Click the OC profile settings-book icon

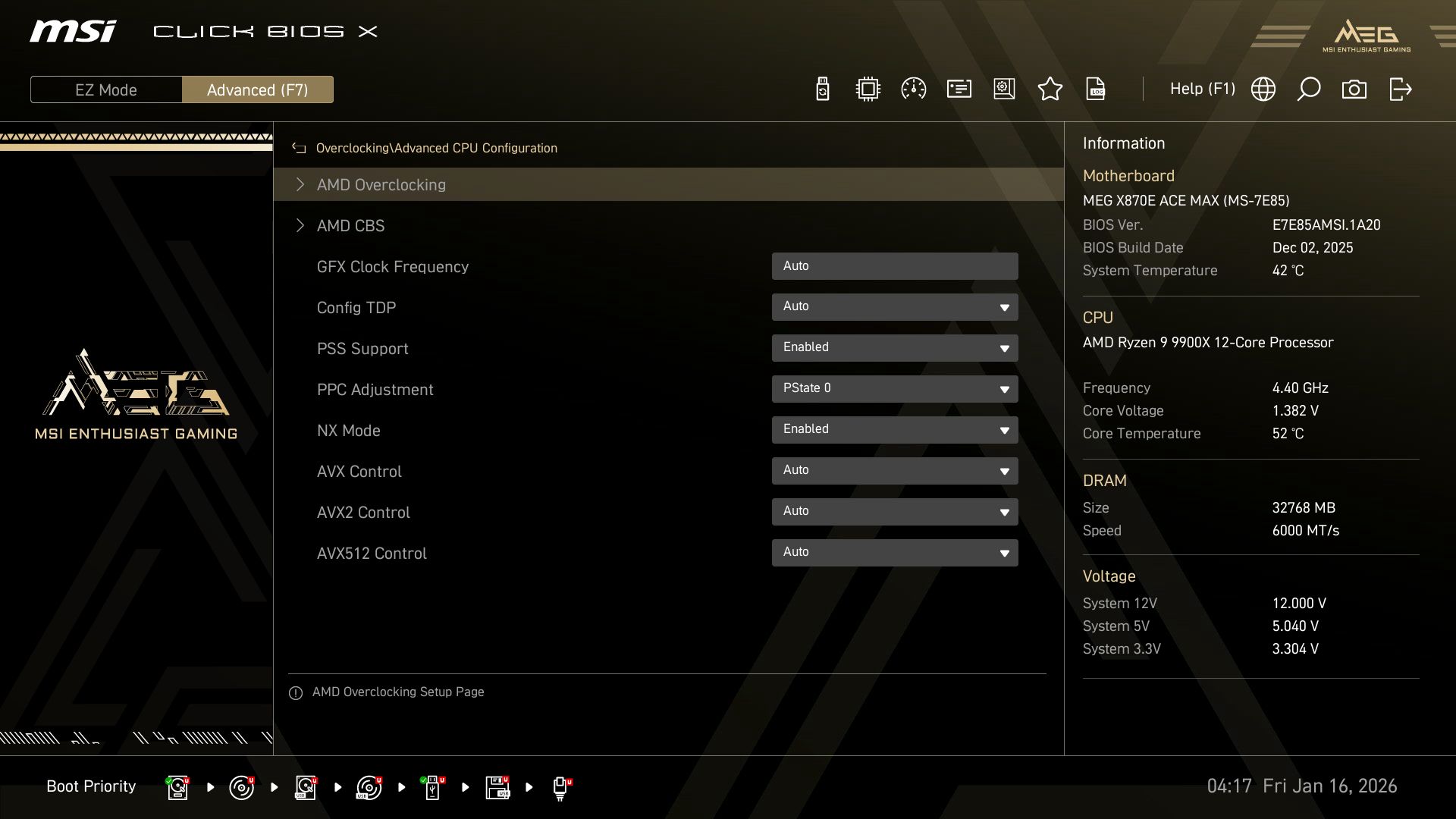pos(1004,89)
